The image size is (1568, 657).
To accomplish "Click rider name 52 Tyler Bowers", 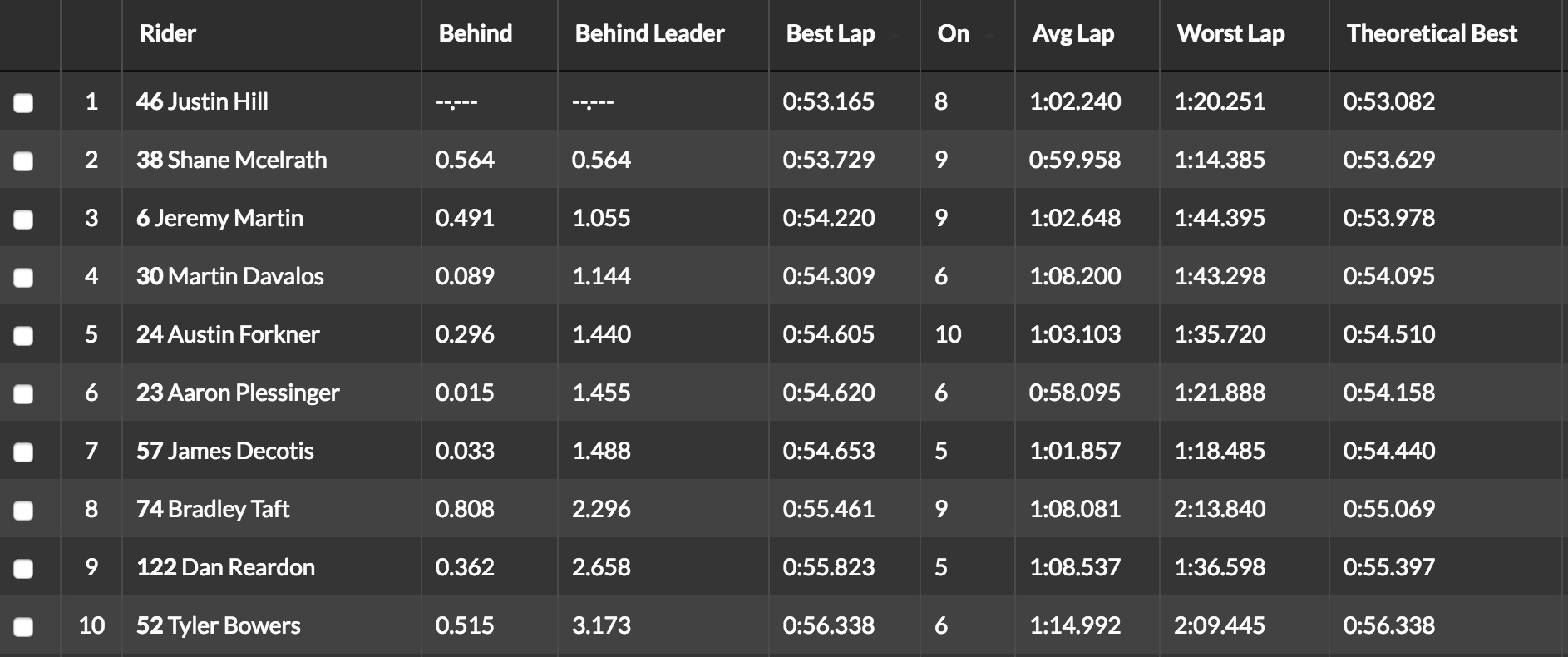I will coord(218,625).
